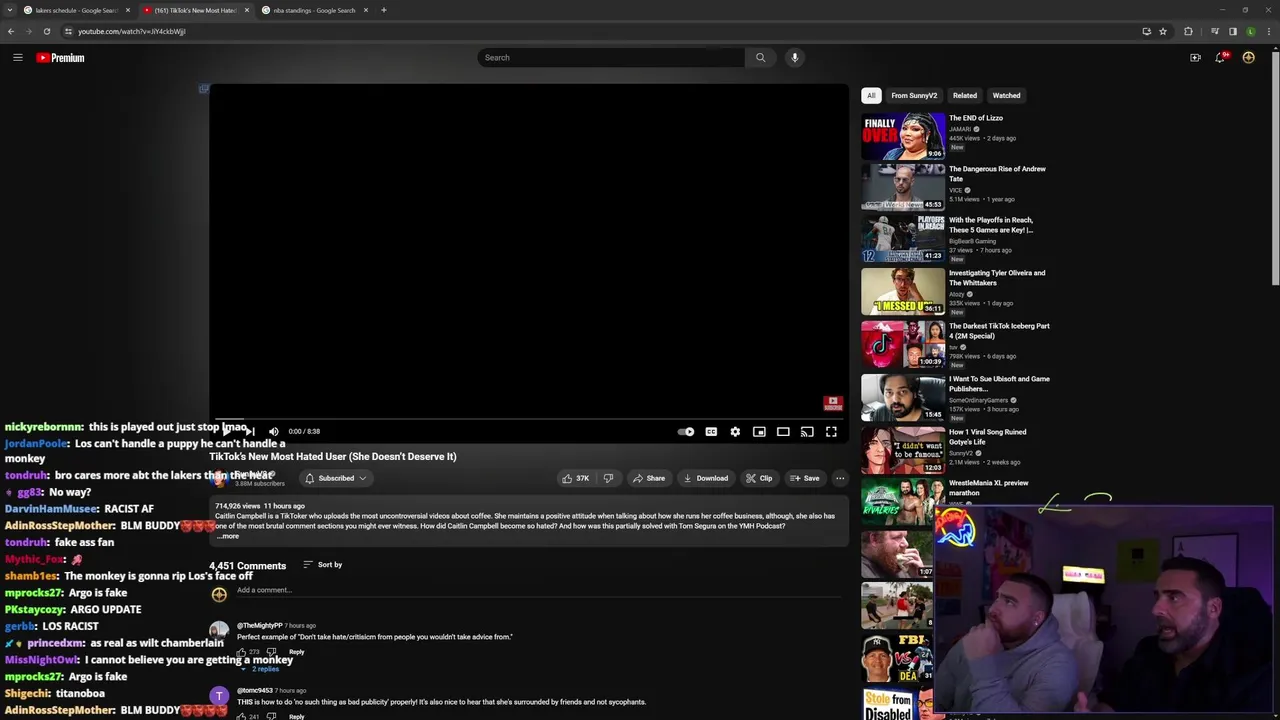Open Chrome extensions puzzle icon

pyautogui.click(x=1188, y=31)
